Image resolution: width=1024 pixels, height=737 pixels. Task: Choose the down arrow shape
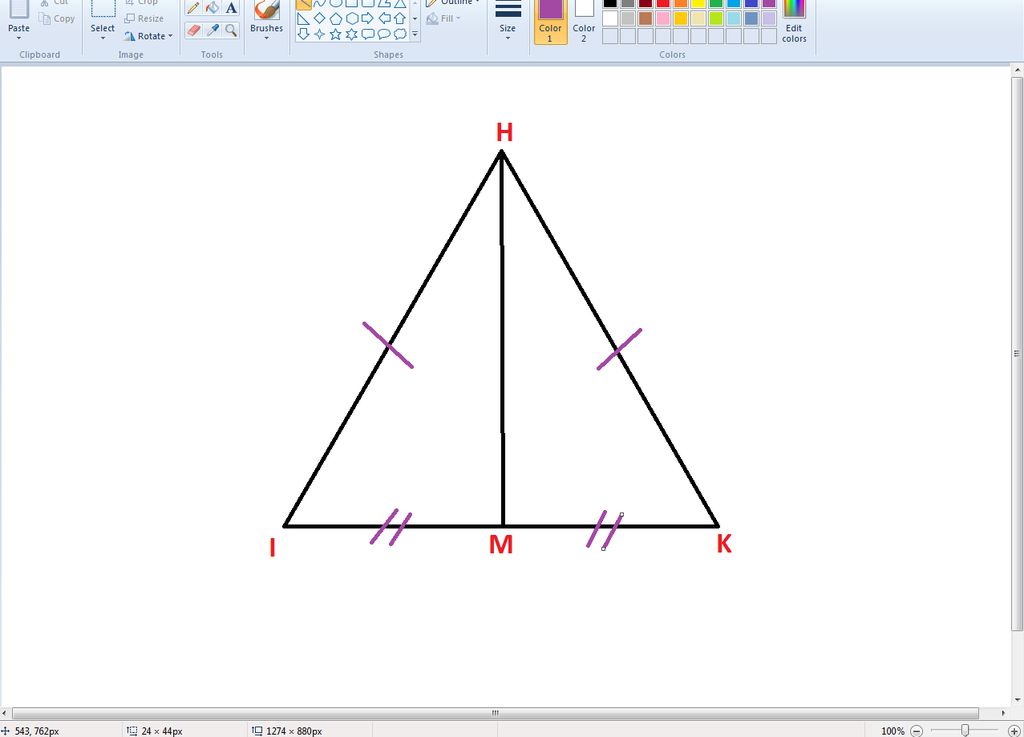click(304, 34)
